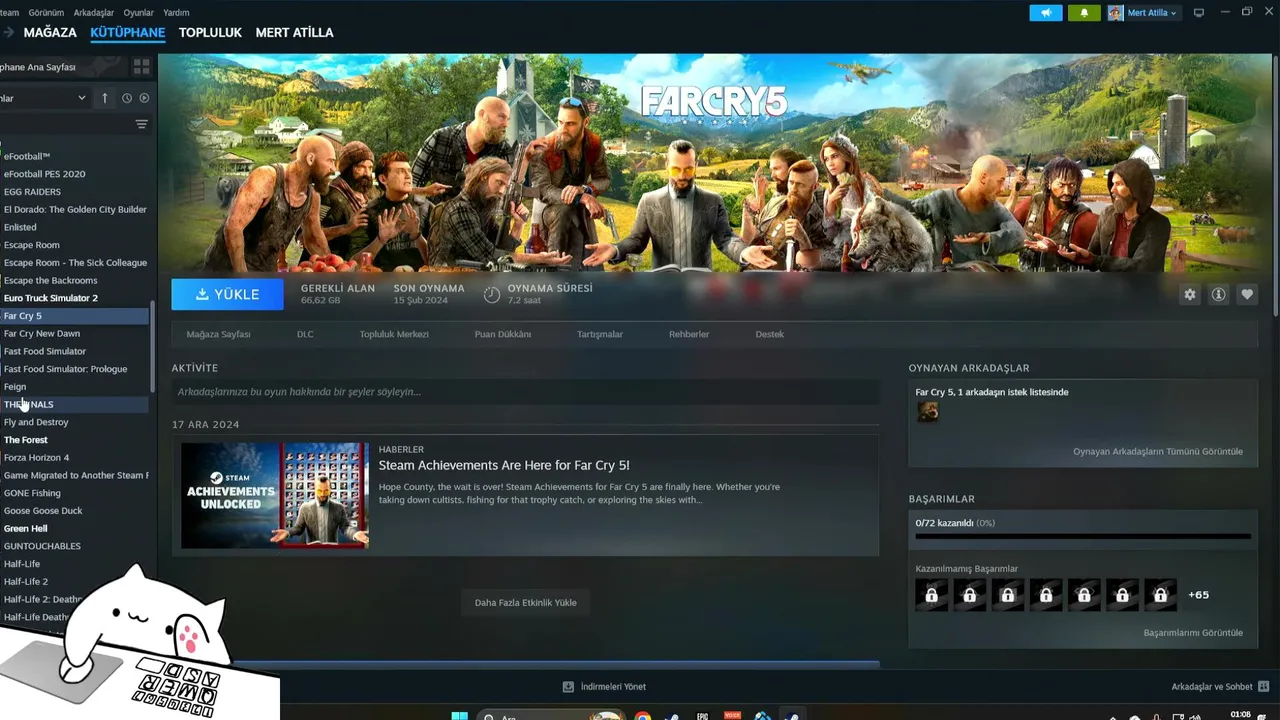Select Forza Horizon 4 in library

click(36, 457)
